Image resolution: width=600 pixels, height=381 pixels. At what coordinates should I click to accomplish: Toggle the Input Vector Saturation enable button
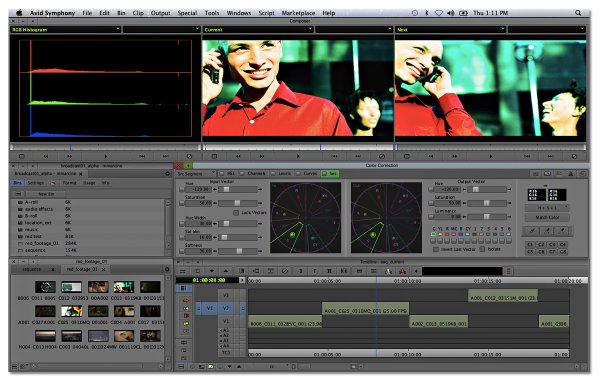pos(182,203)
